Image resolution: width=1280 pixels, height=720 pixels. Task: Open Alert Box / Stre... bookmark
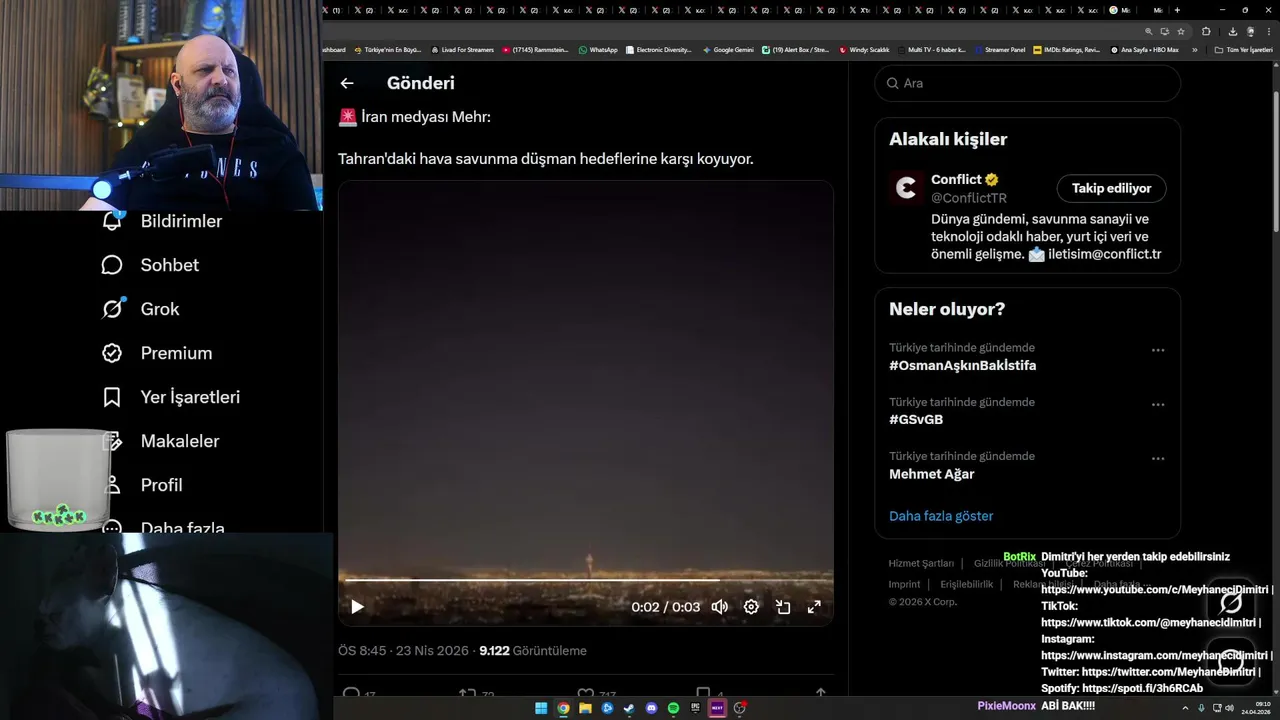tap(795, 50)
